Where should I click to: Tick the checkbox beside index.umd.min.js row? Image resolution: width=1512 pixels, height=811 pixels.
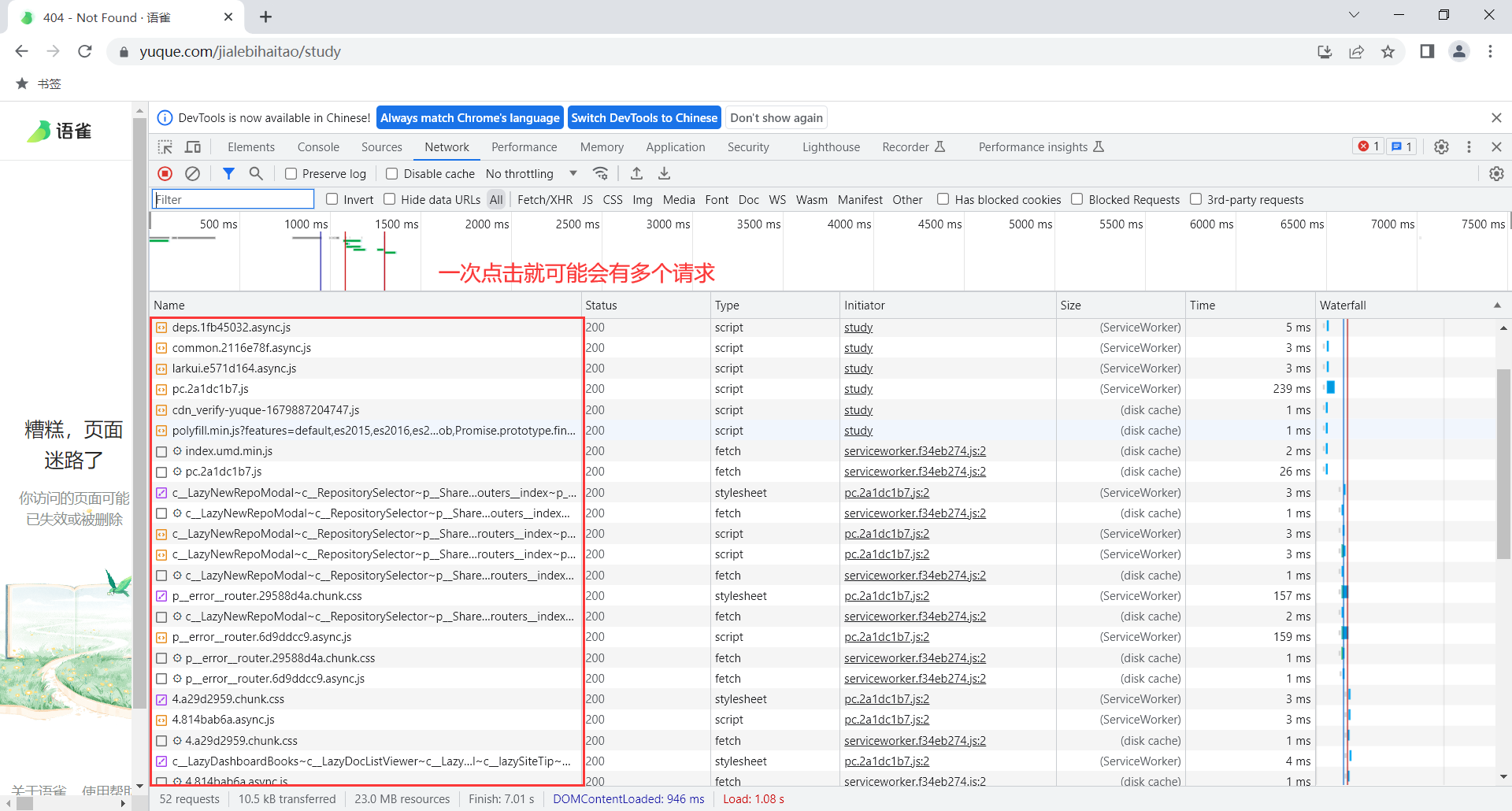(x=161, y=451)
